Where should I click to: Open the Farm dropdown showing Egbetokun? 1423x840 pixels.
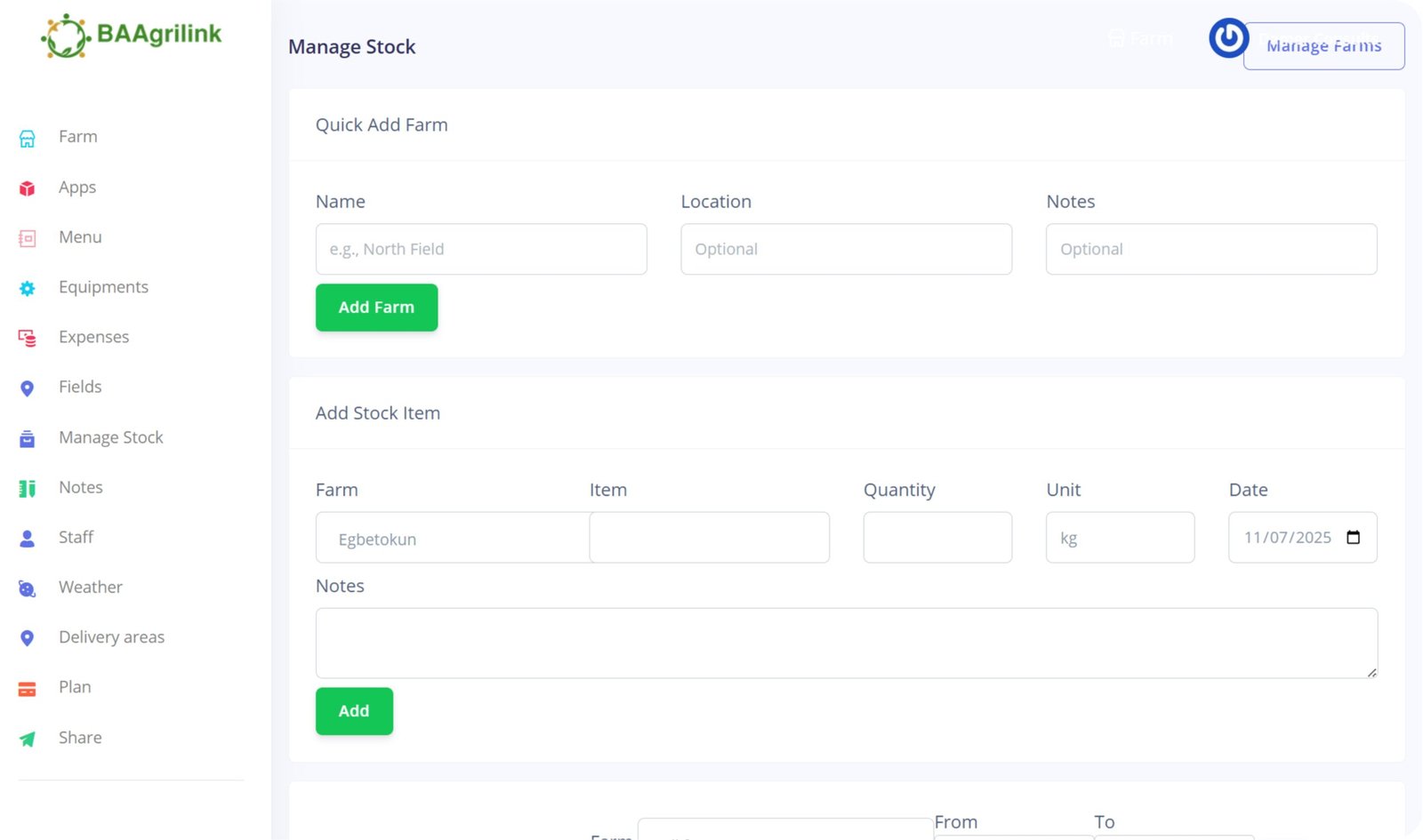[x=452, y=538]
